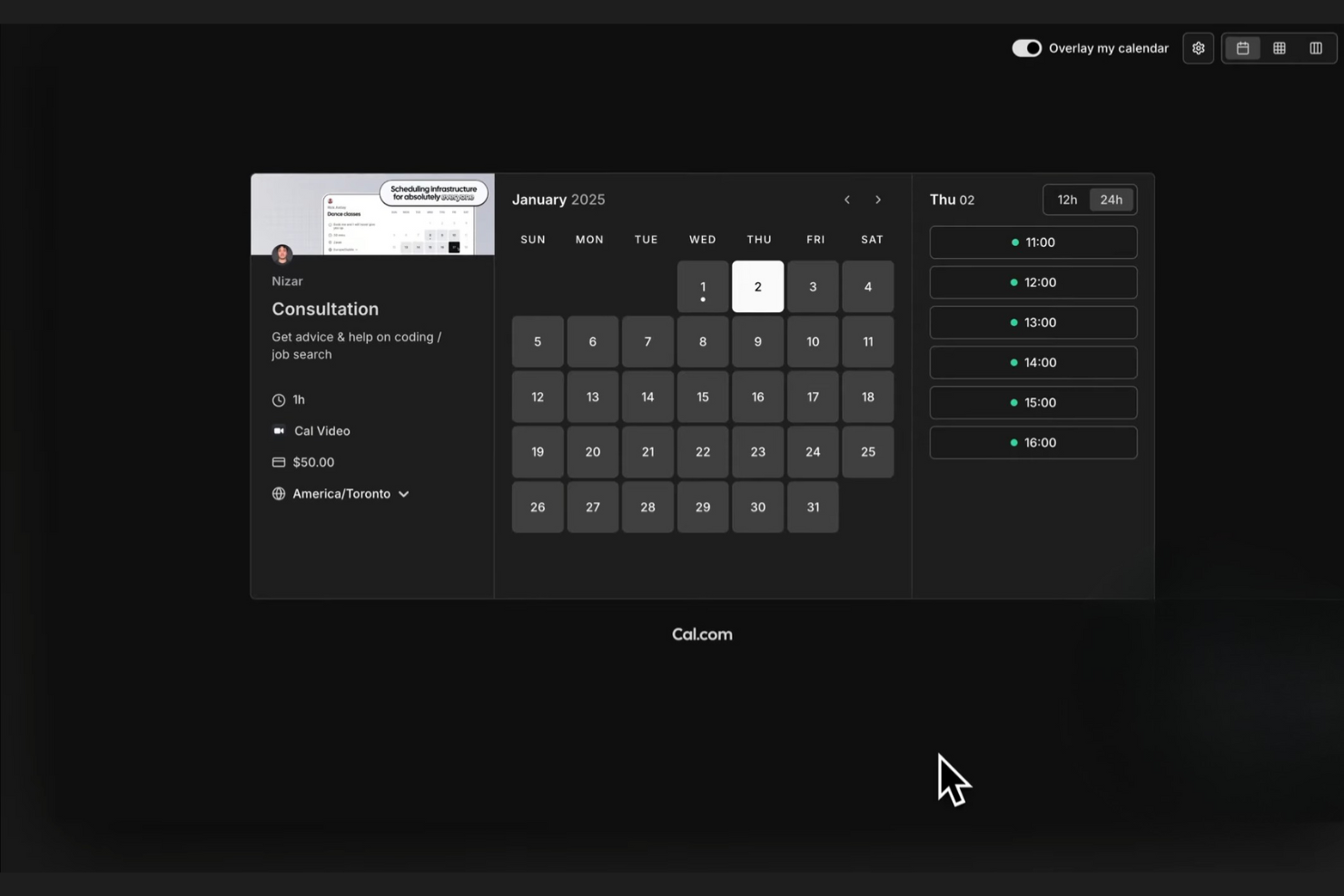Select January 3 on the calendar

click(x=813, y=287)
